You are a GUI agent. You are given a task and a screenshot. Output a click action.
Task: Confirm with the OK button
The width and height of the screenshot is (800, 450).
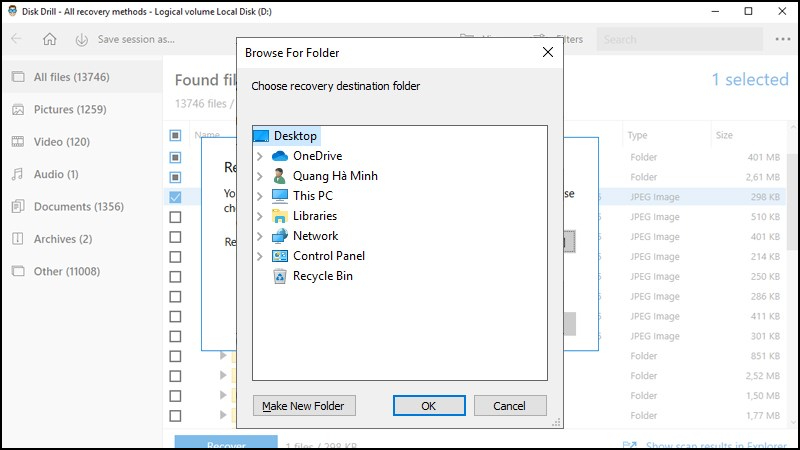[429, 405]
